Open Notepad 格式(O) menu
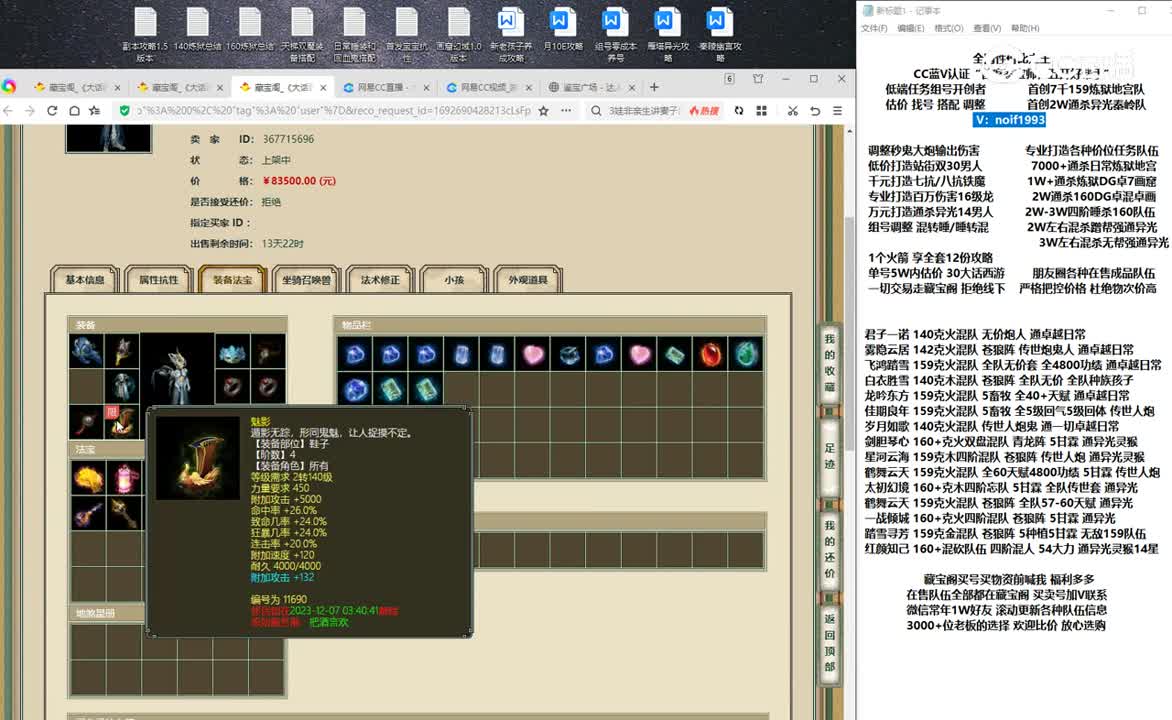 click(949, 28)
